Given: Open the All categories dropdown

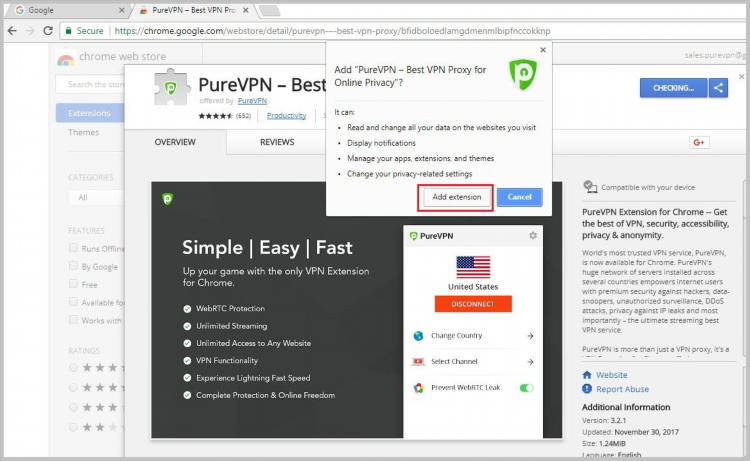Looking at the screenshot, I should click(x=96, y=197).
